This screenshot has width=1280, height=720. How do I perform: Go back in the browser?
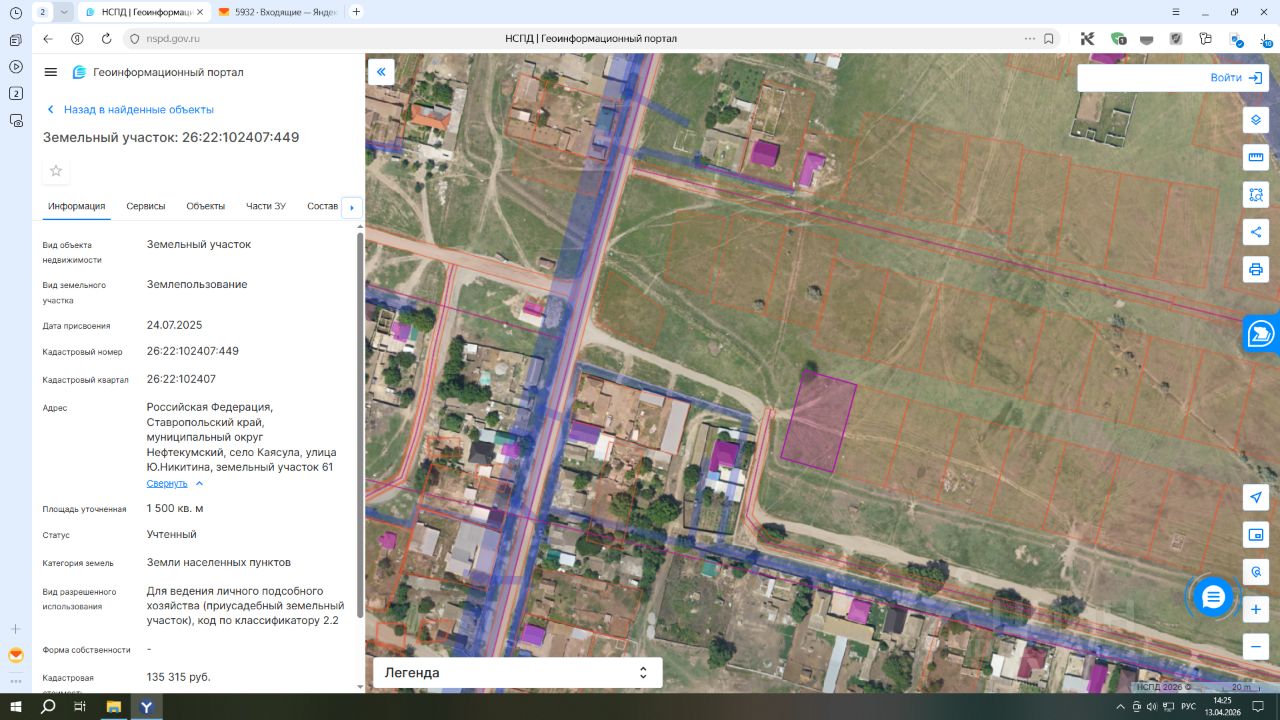48,39
